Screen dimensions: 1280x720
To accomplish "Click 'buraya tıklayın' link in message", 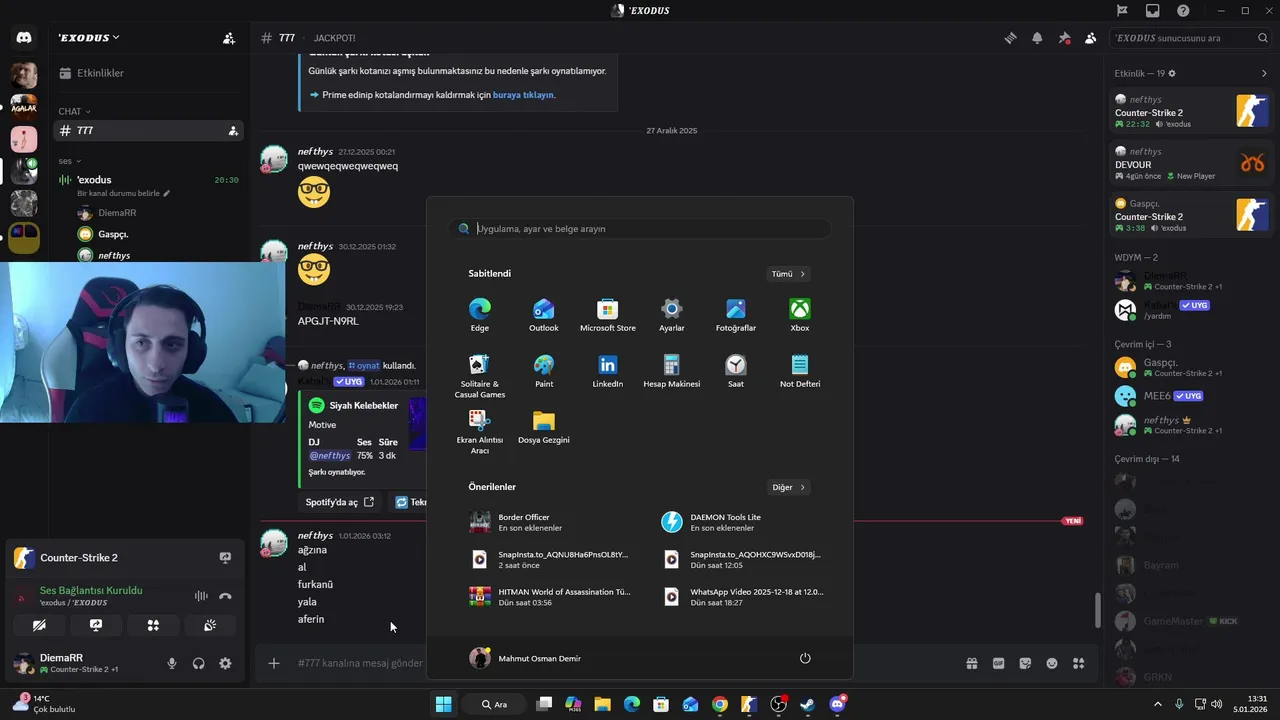I will pos(523,95).
